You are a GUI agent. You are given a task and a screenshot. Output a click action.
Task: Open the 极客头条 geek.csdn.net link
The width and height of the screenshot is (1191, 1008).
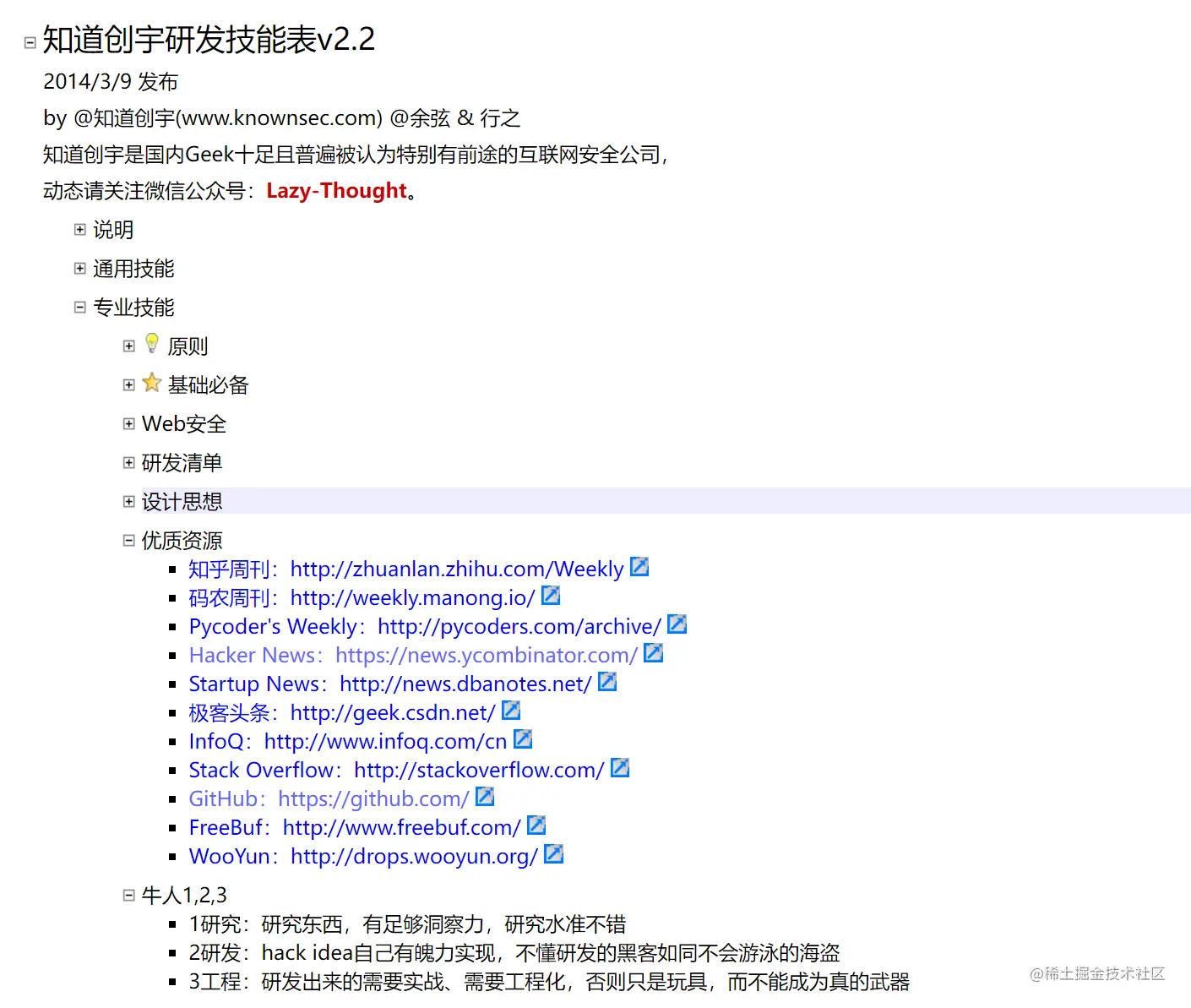point(342,713)
